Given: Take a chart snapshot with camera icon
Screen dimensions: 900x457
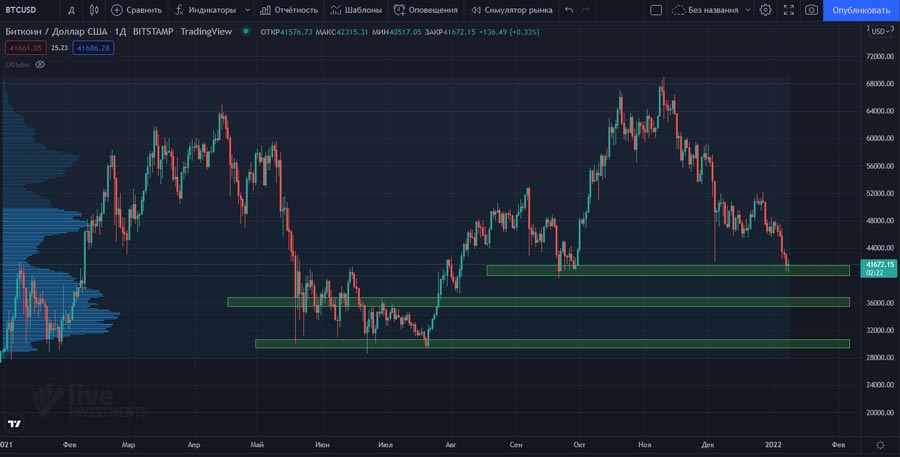Looking at the screenshot, I should point(811,10).
